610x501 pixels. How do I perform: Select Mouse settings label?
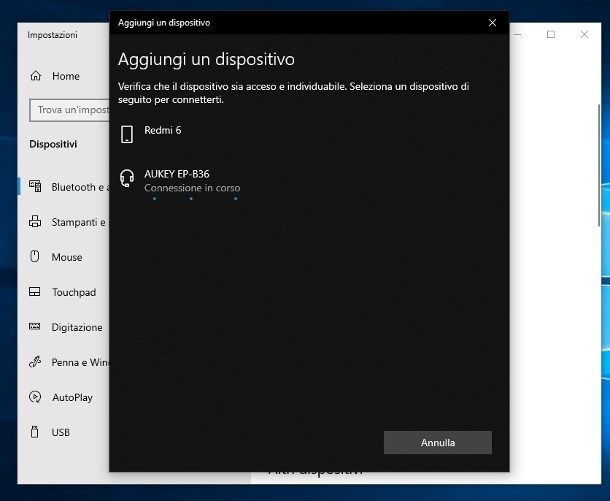pos(67,257)
